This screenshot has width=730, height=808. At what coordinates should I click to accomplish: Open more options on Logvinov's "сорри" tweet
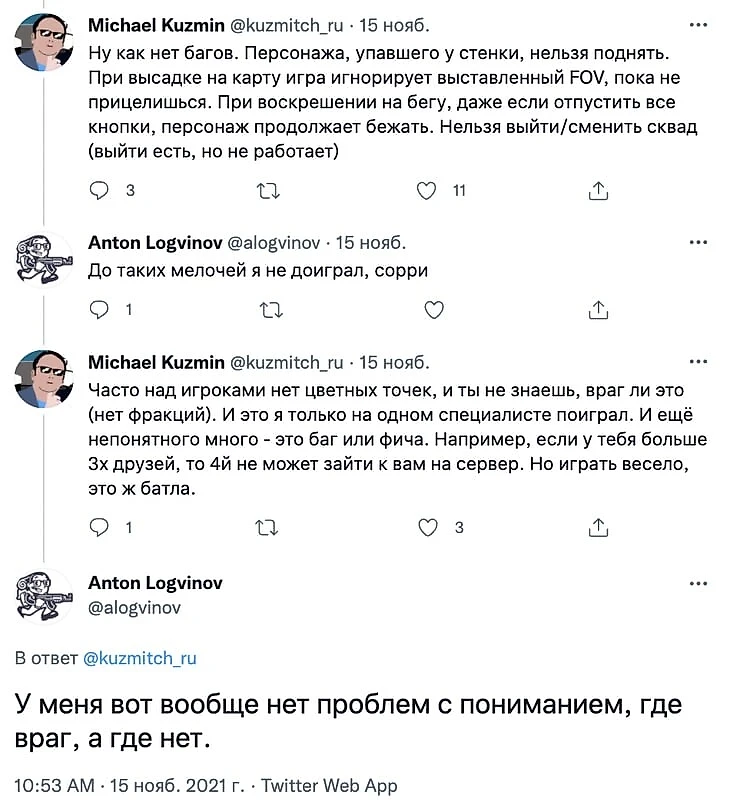[699, 243]
